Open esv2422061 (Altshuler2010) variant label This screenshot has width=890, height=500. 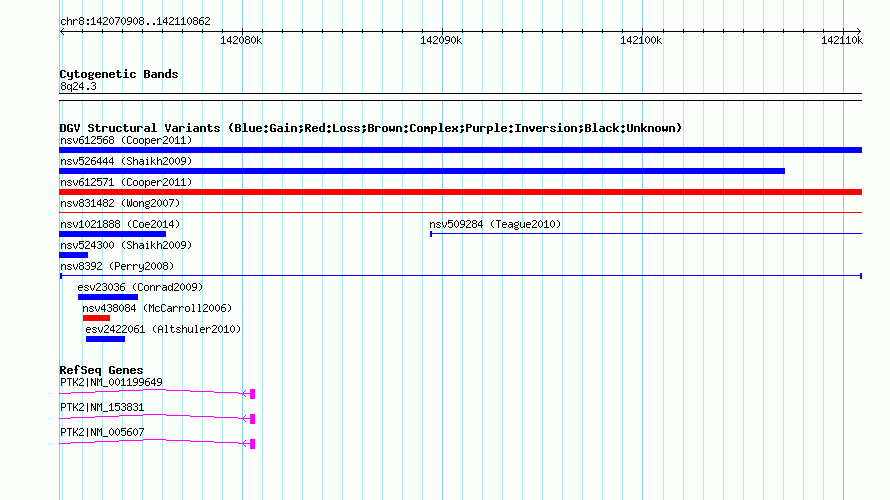point(163,329)
